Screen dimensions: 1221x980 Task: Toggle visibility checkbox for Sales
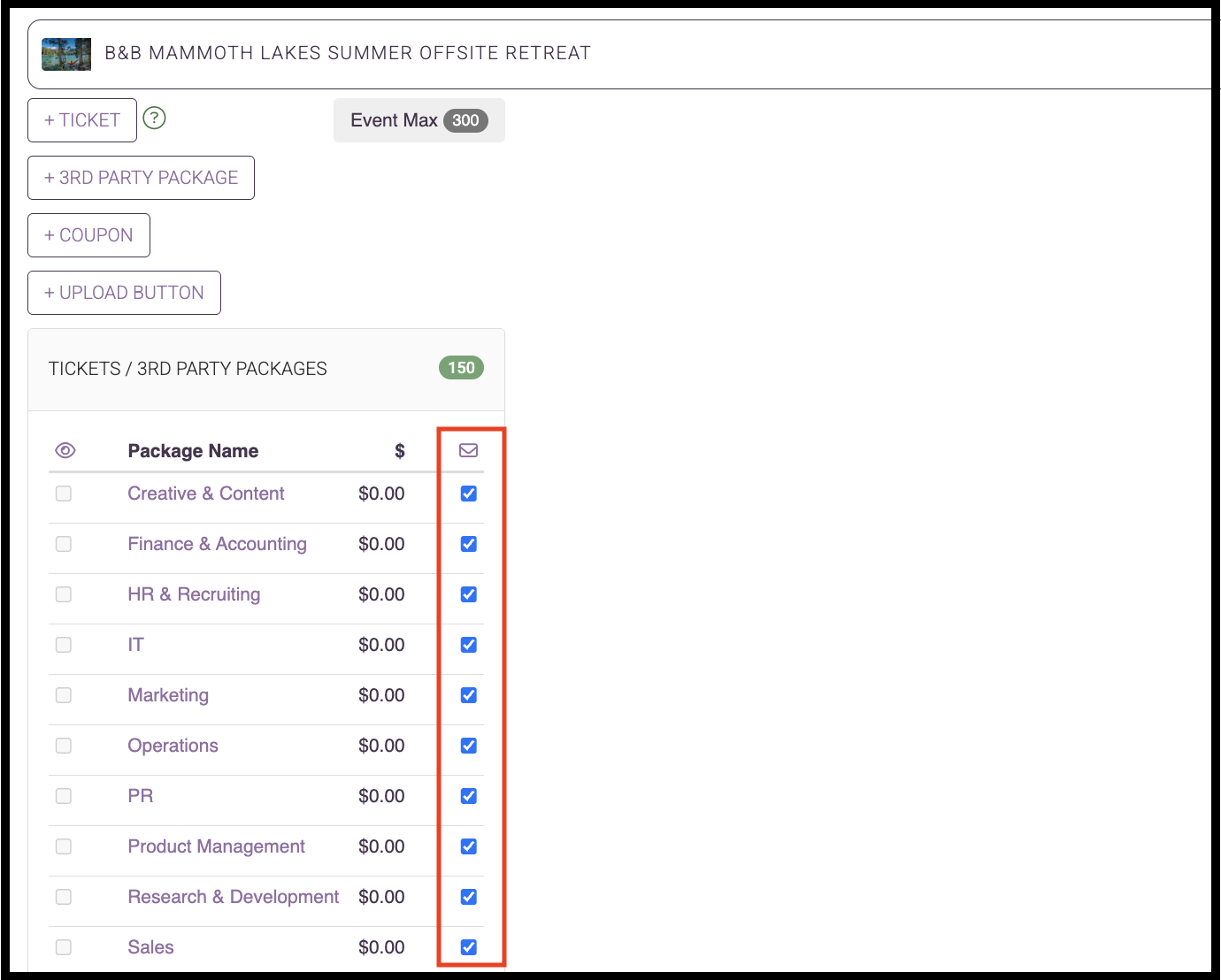(x=64, y=947)
